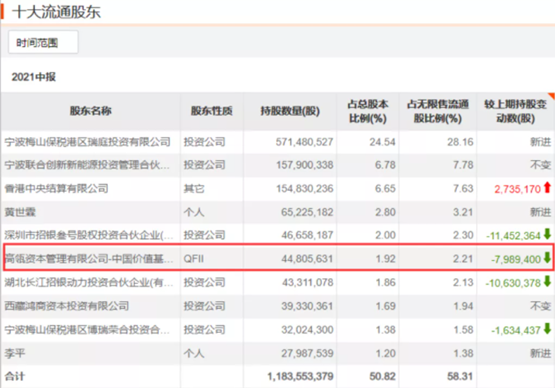This screenshot has height=388, width=555.
Task: Click the green down arrow beside -1,634,437
Action: 547,329
